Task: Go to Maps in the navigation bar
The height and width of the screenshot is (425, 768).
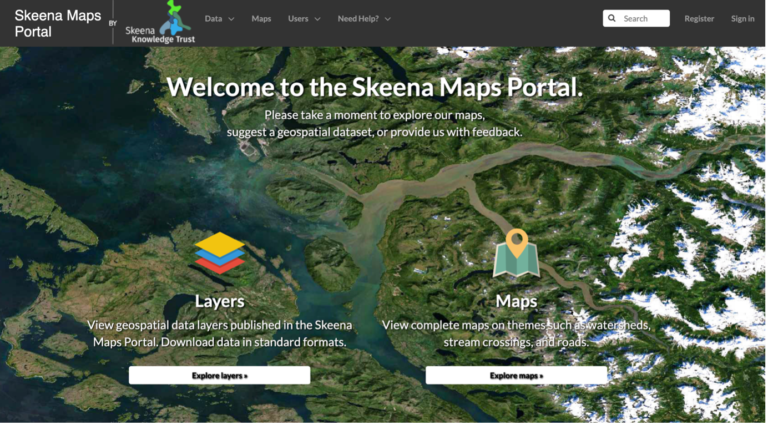Action: [x=261, y=19]
